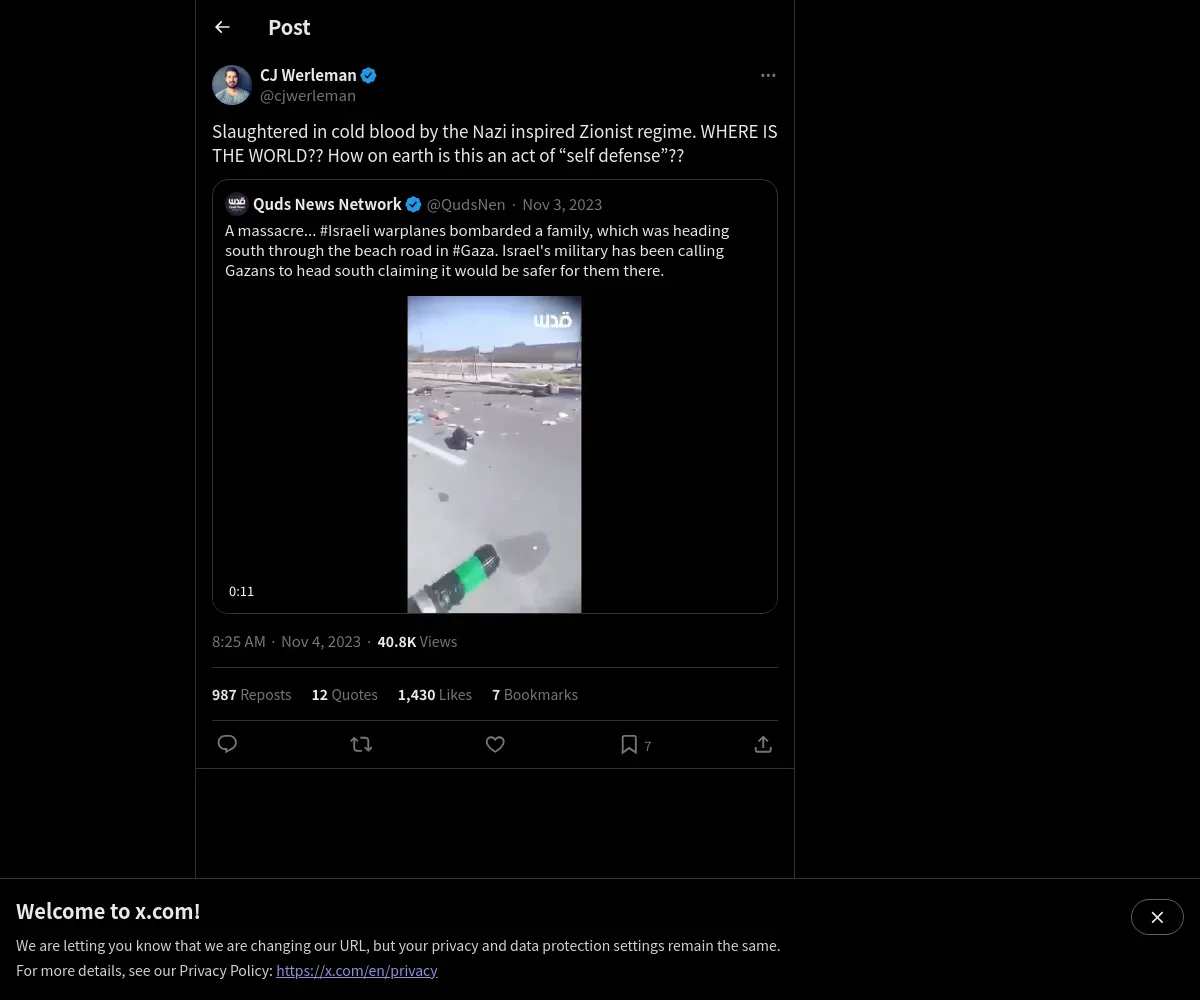Open the post's three-dot more menu
Screen dimensions: 1200x1000
coord(768,75)
